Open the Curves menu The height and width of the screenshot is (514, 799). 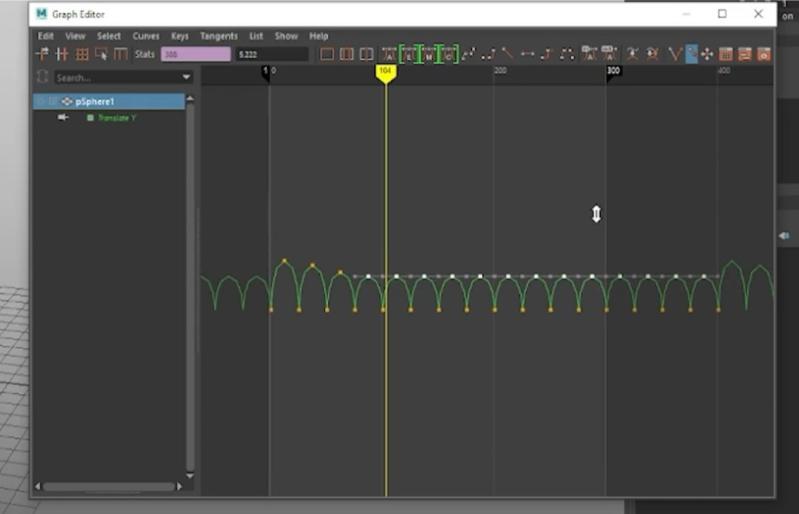[x=146, y=36]
